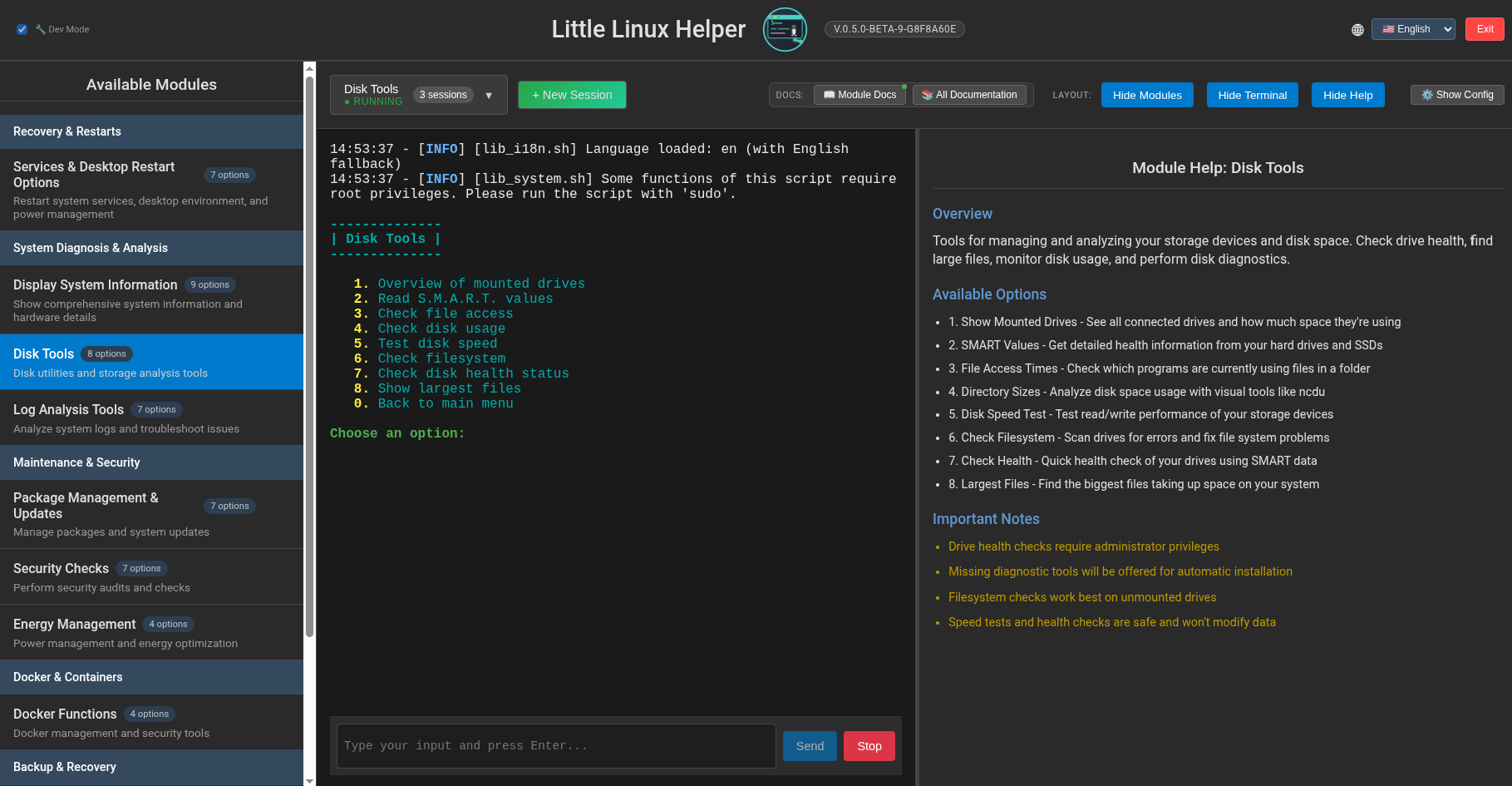The width and height of the screenshot is (1512, 786).
Task: Click the Important Notes heading
Action: pyautogui.click(x=986, y=519)
